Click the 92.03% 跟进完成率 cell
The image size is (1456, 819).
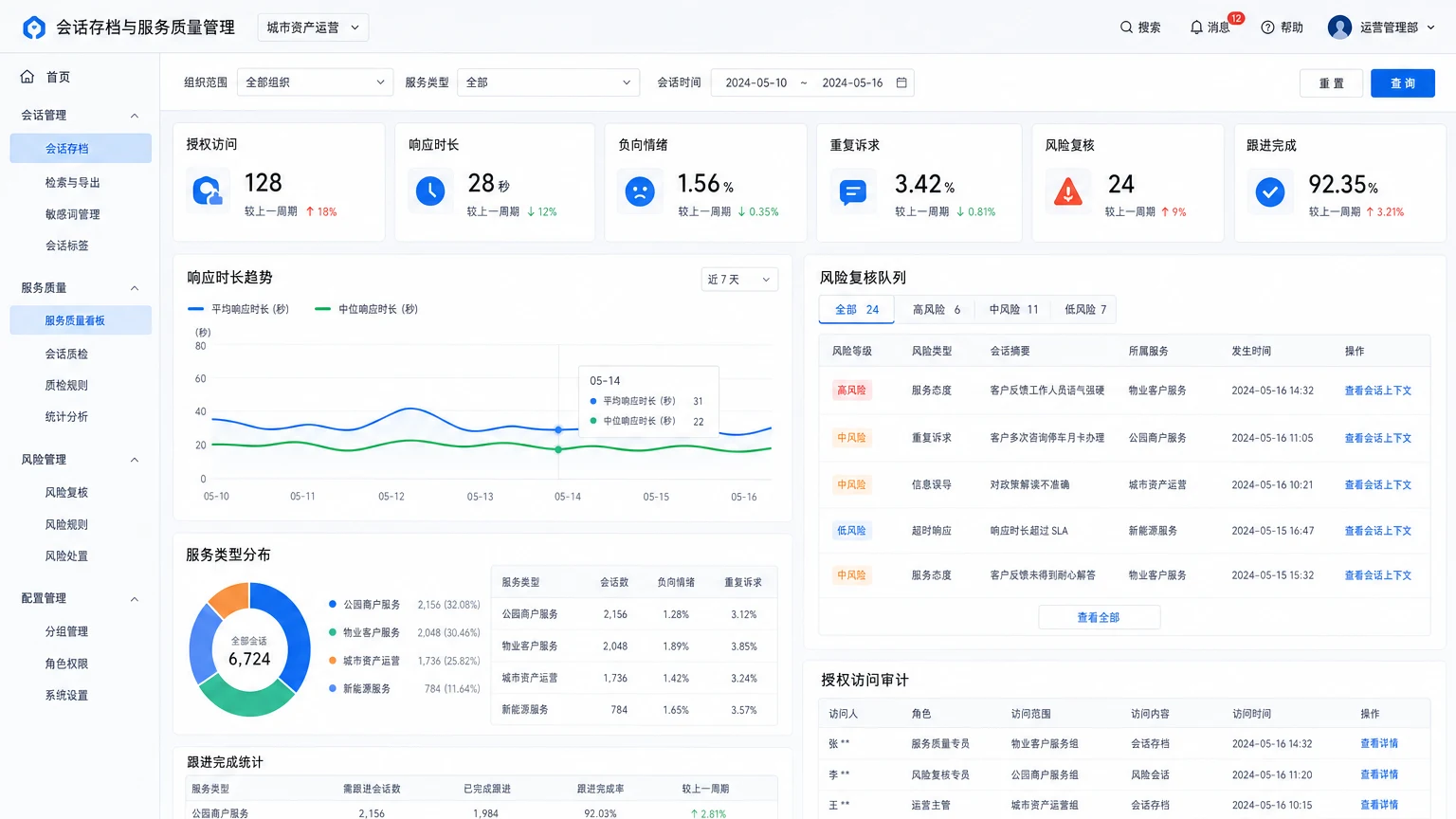[x=600, y=813]
